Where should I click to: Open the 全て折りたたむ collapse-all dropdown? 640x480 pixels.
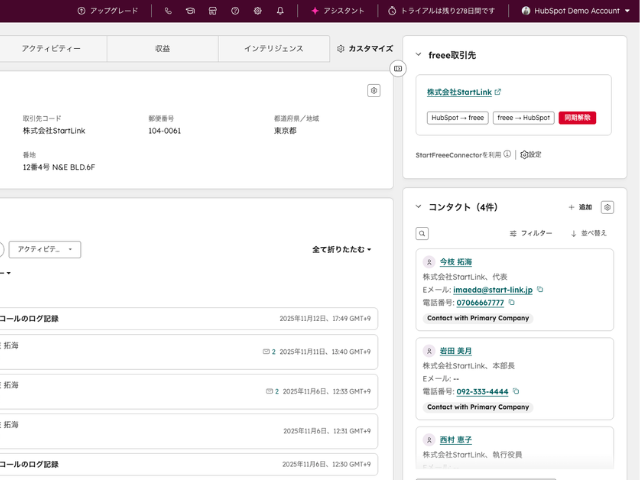[x=342, y=249]
